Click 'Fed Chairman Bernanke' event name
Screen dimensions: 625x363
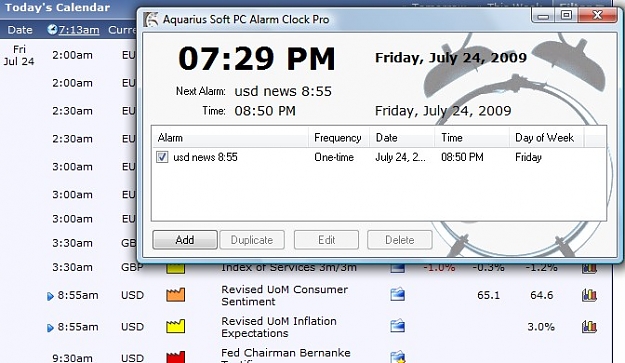[x=286, y=353]
